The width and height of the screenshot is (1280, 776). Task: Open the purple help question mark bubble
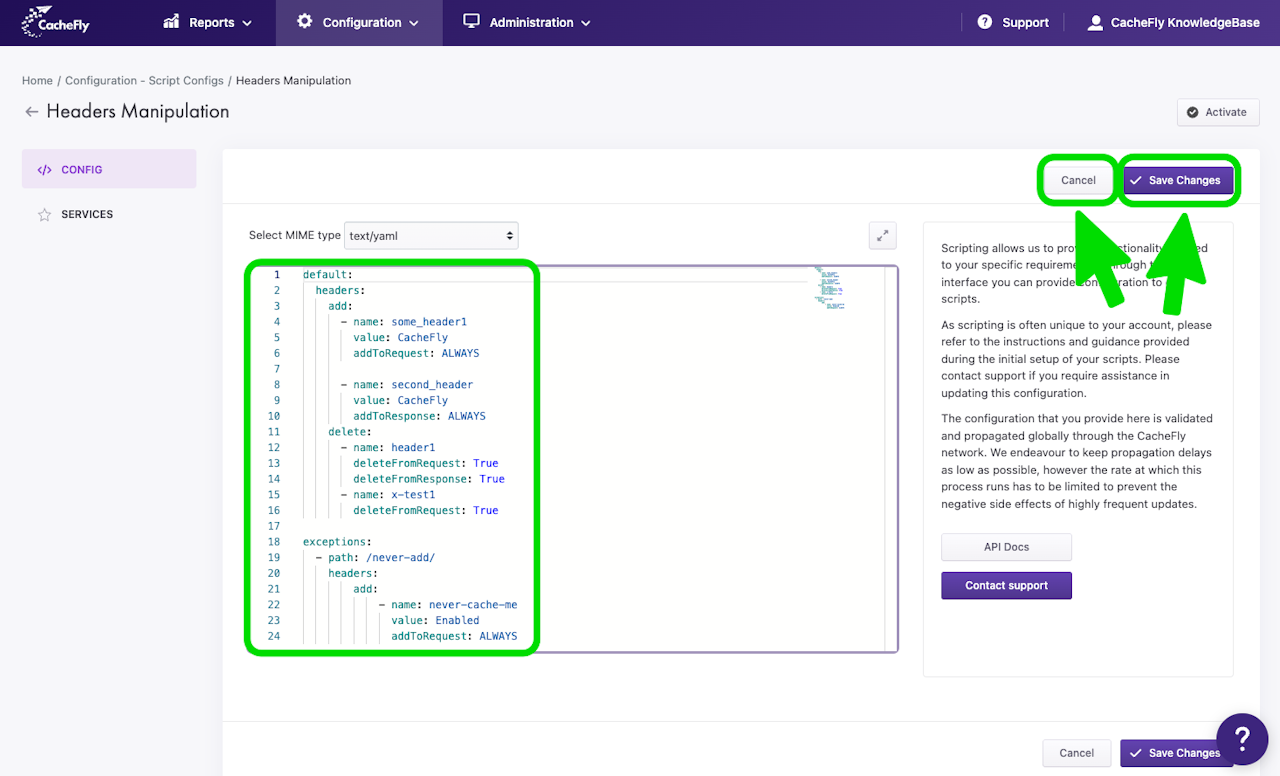(x=1242, y=739)
